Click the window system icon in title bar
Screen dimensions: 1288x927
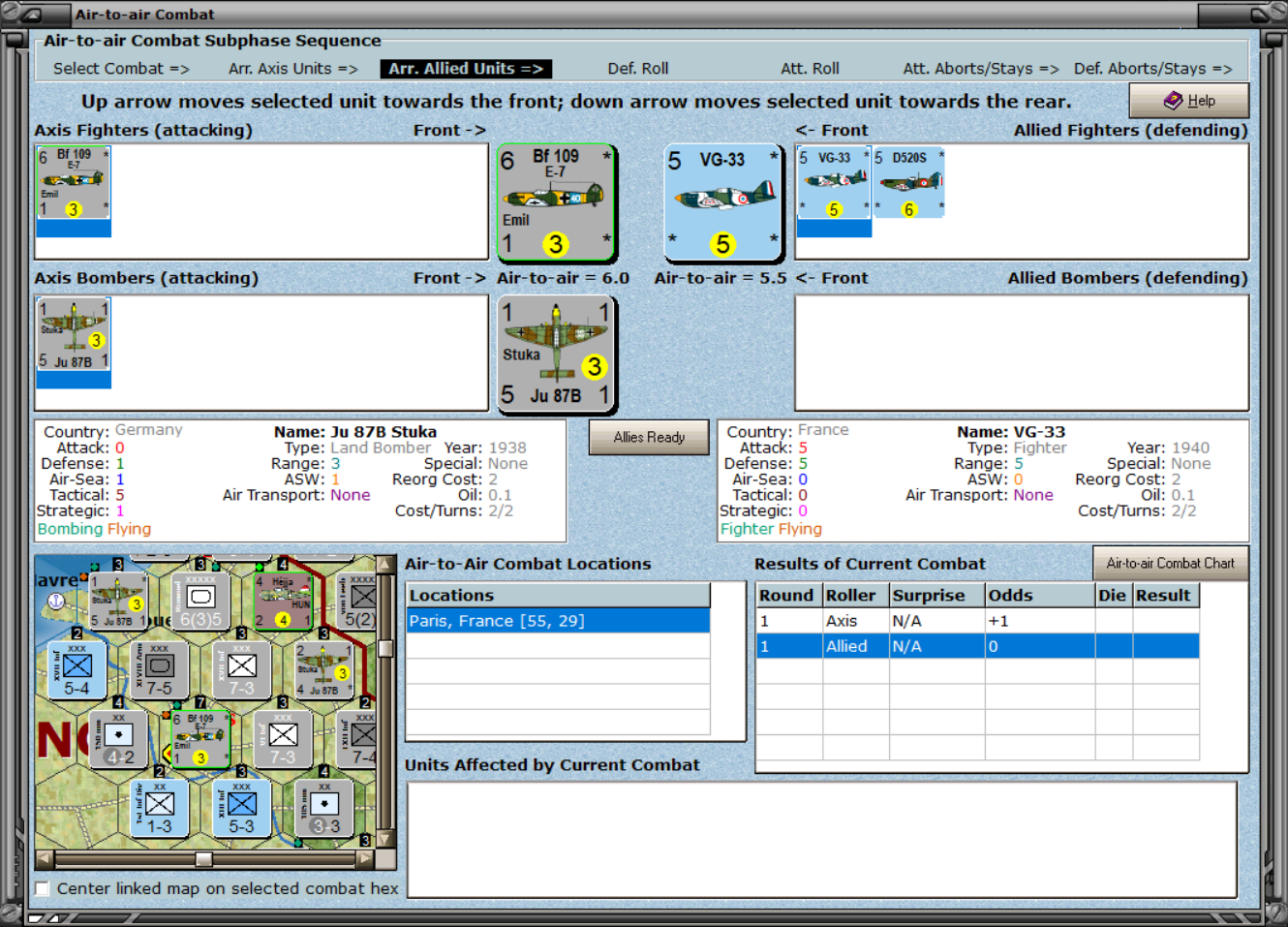[31, 15]
